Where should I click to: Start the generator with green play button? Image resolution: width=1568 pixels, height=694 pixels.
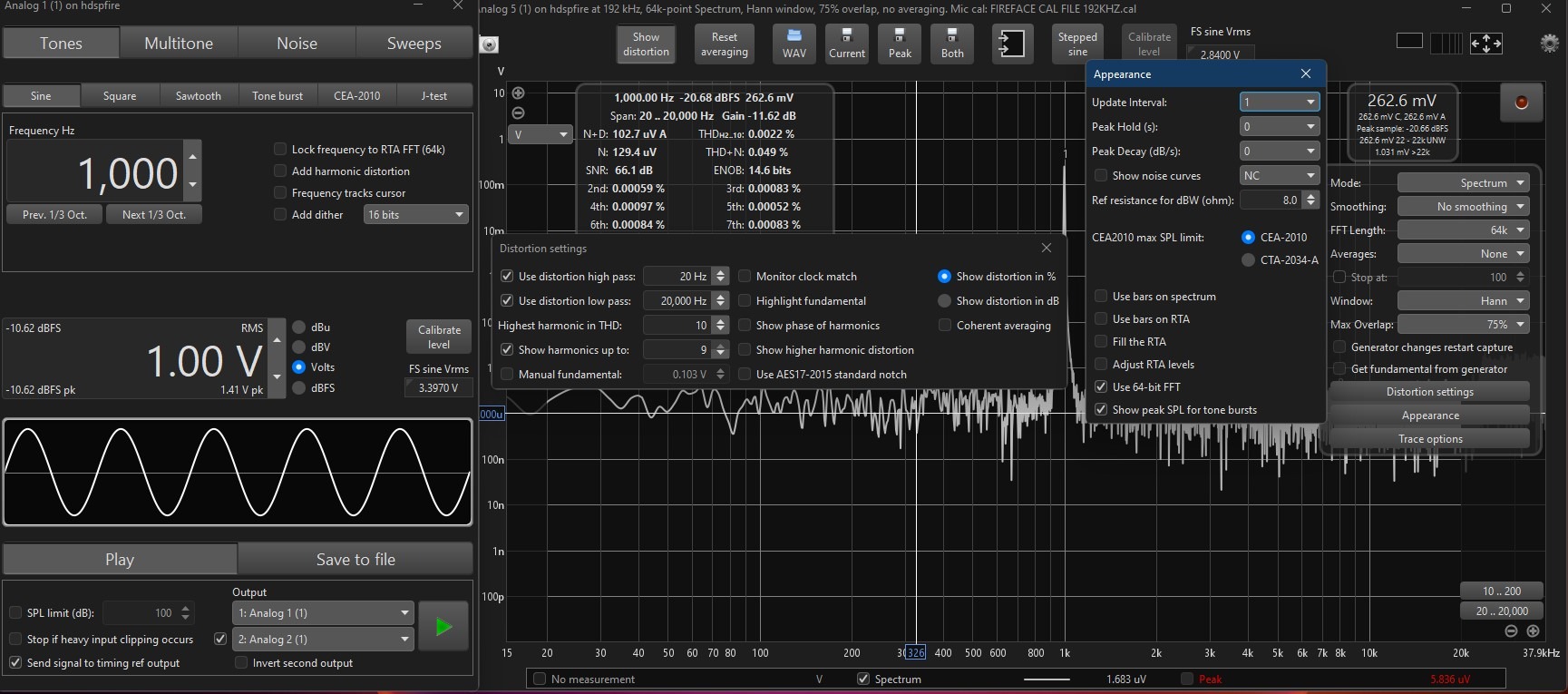click(443, 626)
